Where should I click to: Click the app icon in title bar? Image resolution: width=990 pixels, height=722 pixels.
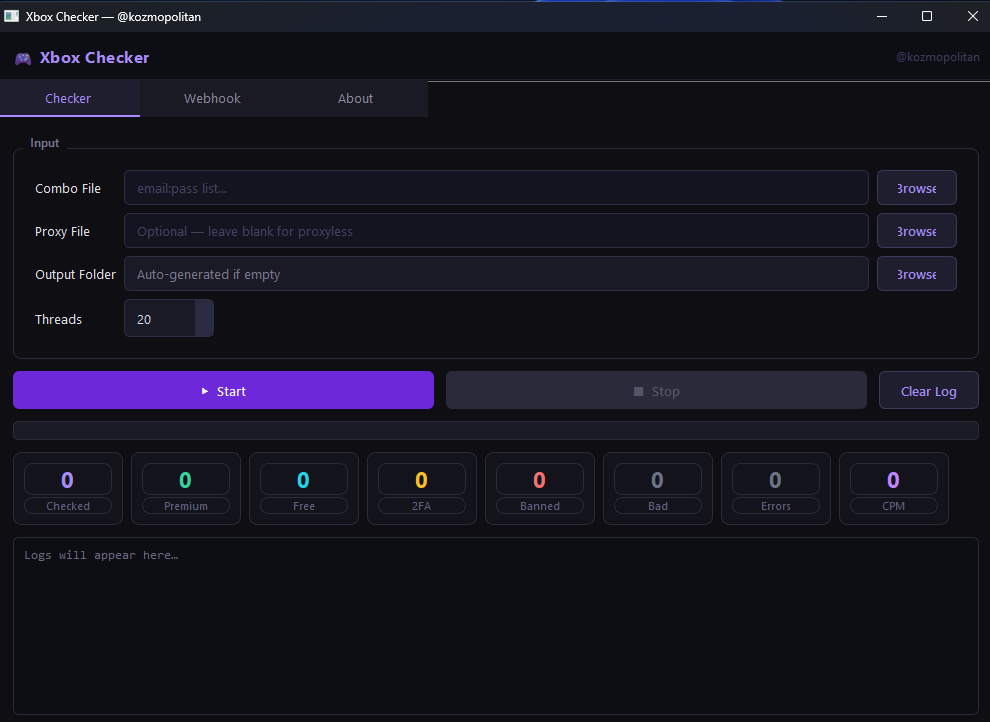pos(11,16)
